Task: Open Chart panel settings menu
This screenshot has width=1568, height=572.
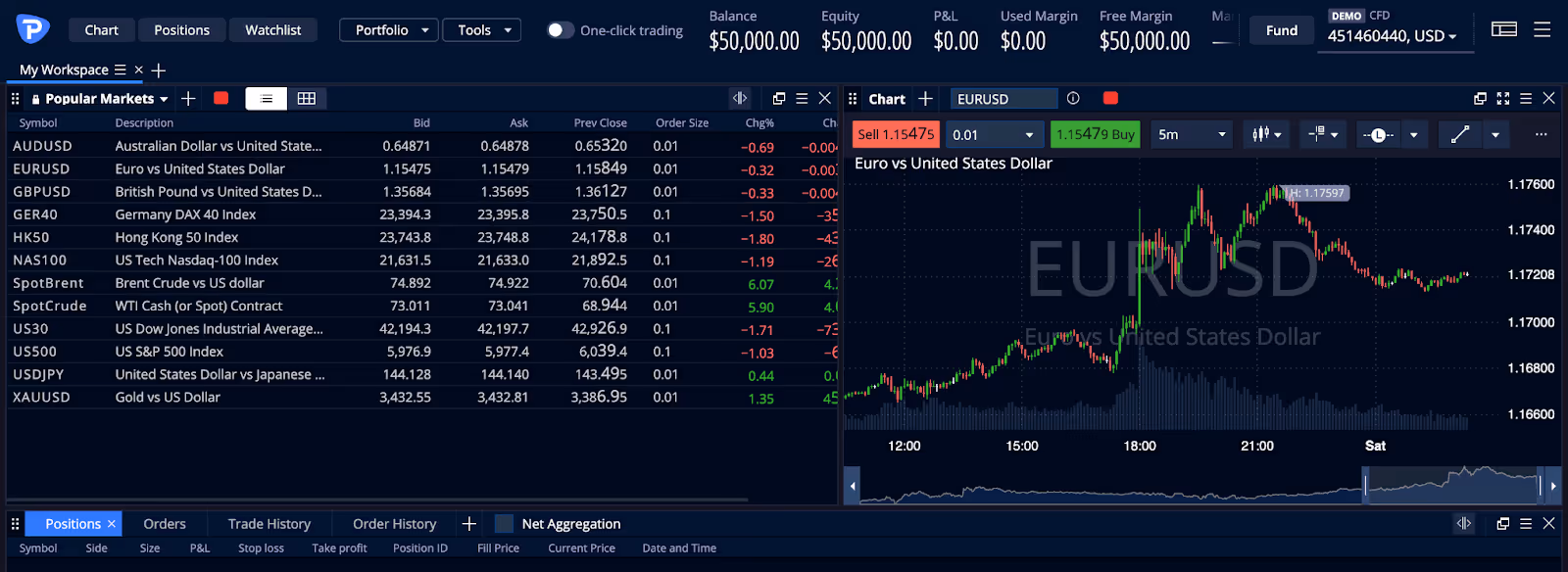Action: tap(1526, 98)
